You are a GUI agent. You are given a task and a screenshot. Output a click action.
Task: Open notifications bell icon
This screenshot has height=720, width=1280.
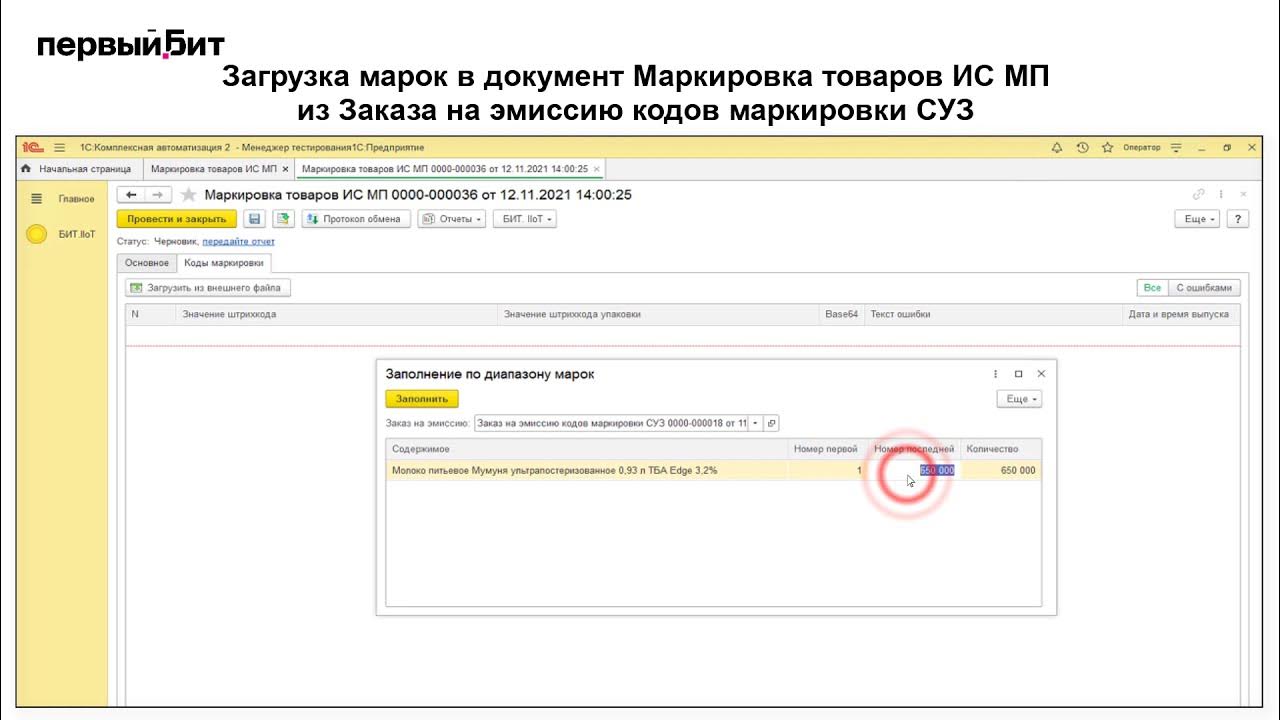click(1057, 148)
